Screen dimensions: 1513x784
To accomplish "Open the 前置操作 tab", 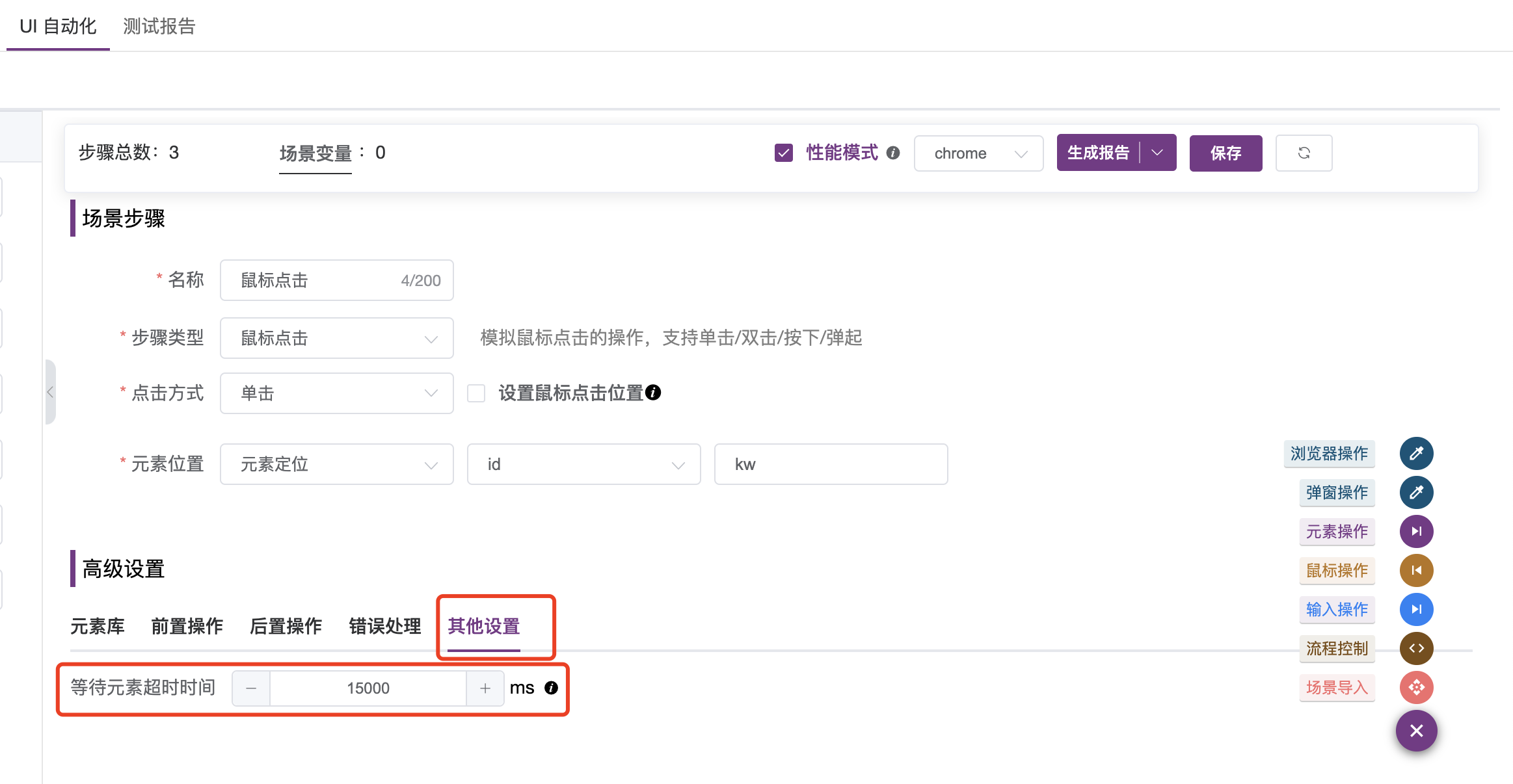I will 187,626.
